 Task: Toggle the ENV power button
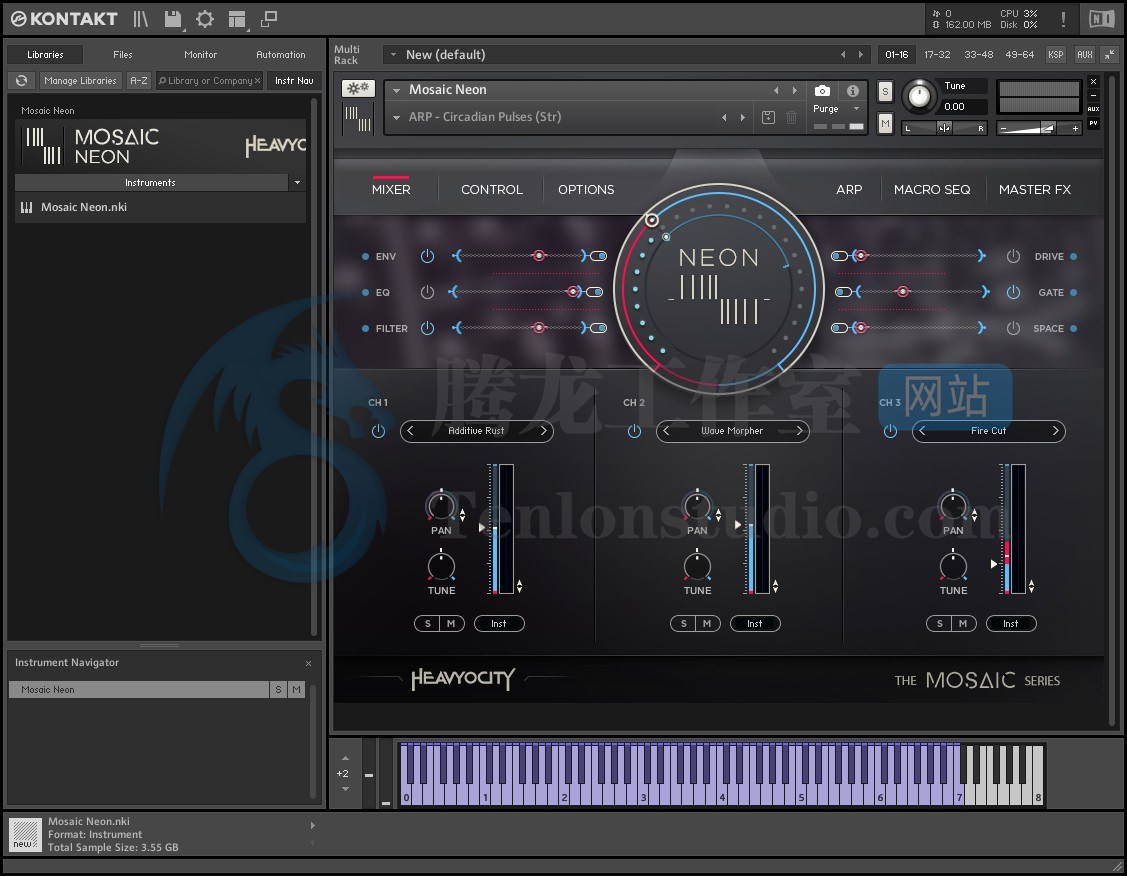tap(427, 256)
